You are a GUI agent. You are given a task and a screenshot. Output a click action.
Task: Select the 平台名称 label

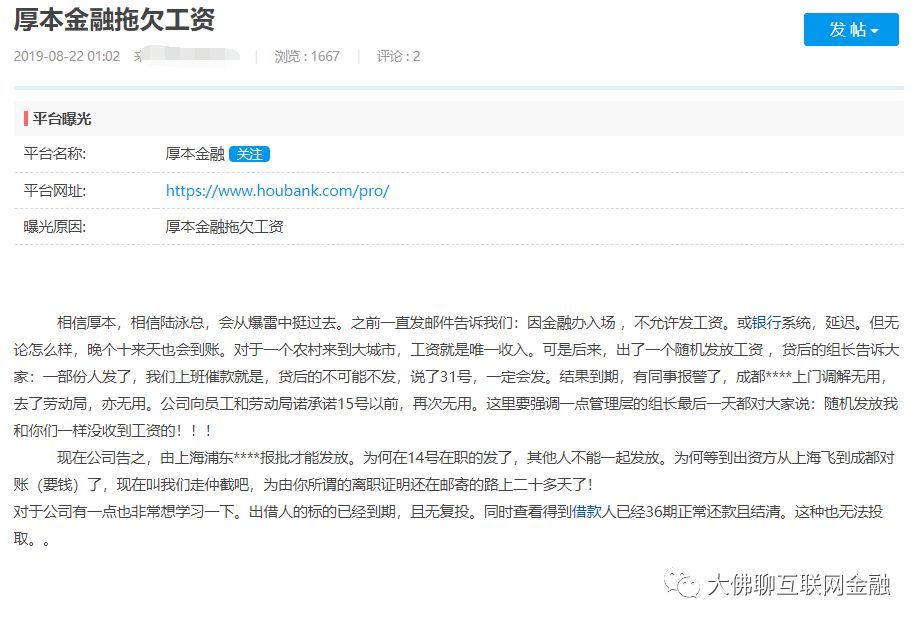pyautogui.click(x=55, y=154)
